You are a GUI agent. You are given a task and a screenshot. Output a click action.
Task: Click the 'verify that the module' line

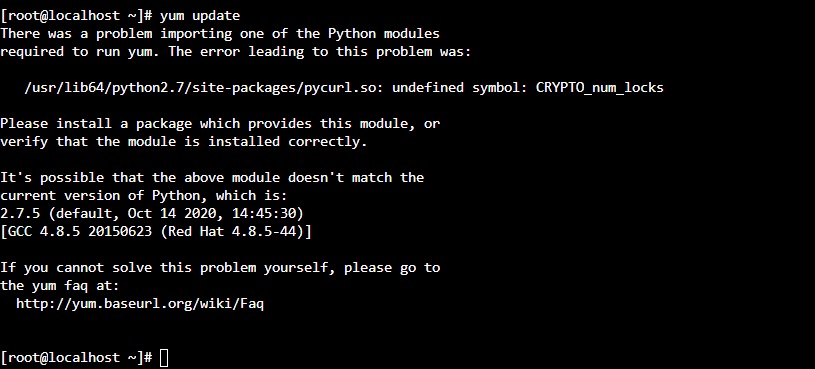183,141
